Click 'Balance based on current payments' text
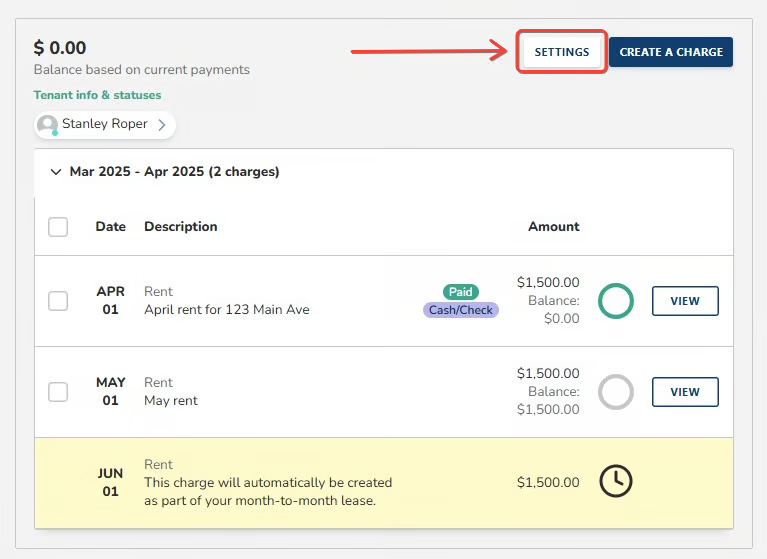 (141, 69)
